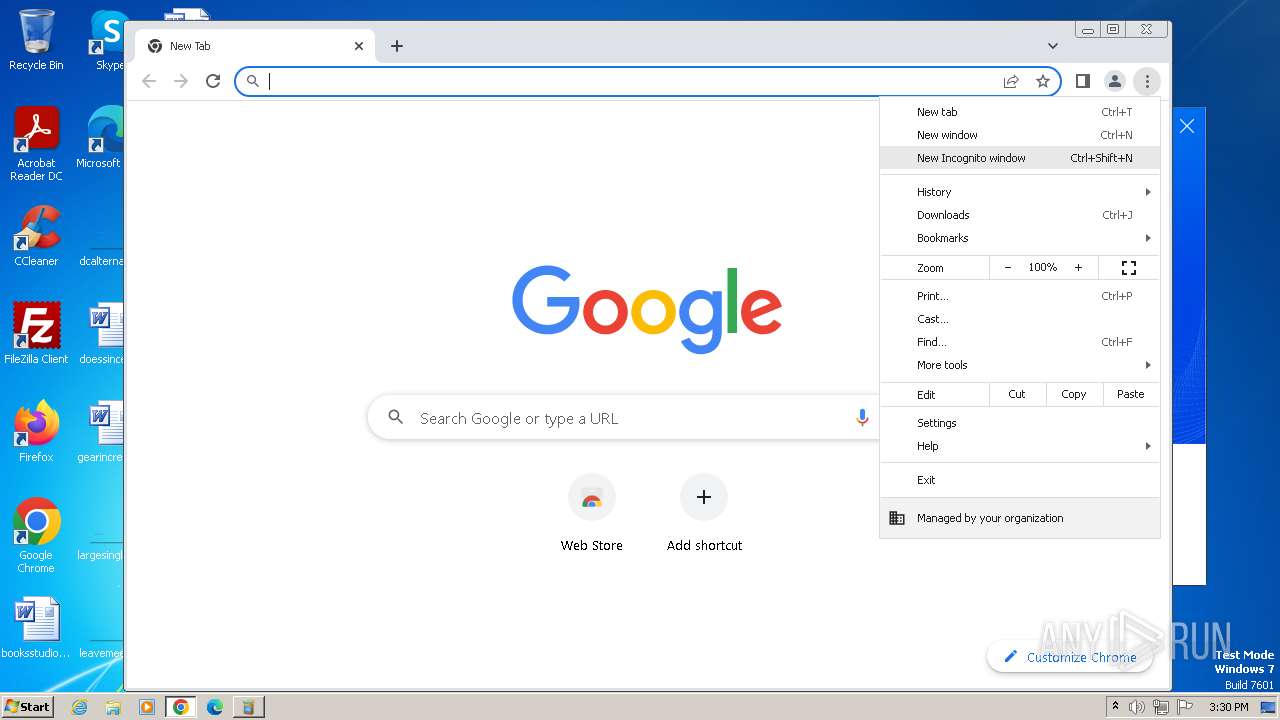
Task: Open Downloads from the menu
Action: [1020, 215]
